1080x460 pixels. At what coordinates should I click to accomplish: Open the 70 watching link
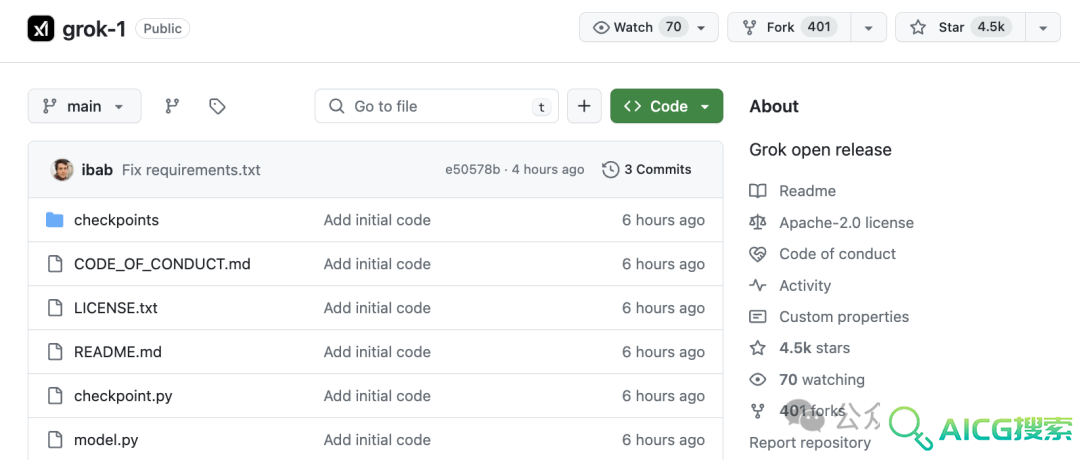(x=822, y=379)
